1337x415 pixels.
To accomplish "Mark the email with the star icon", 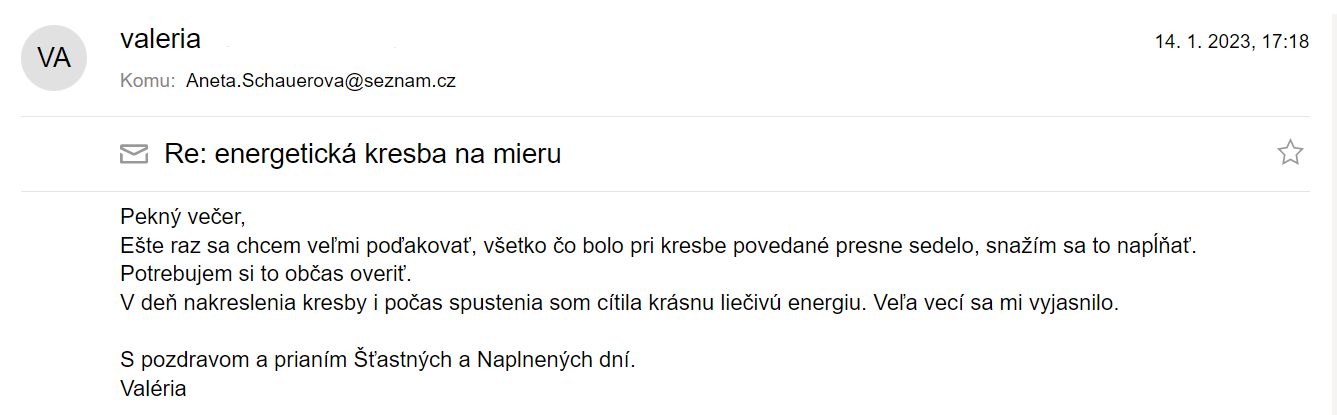I will (x=1291, y=153).
